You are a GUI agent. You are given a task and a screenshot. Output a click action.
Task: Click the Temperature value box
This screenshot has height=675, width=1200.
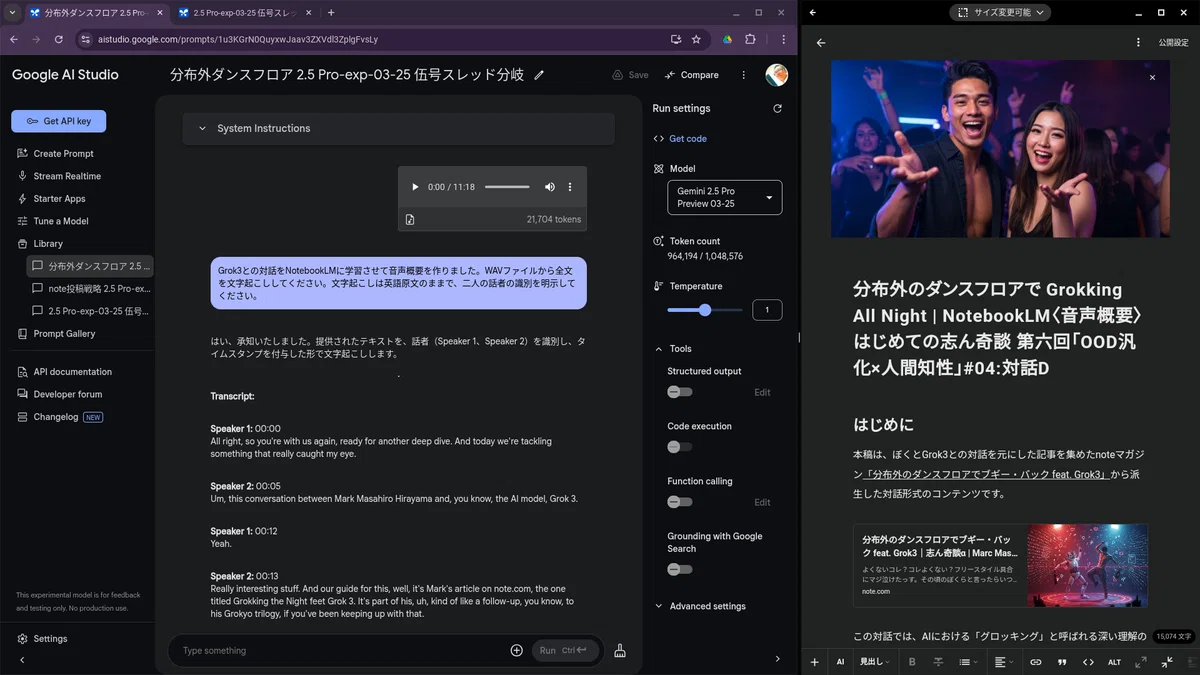click(767, 310)
